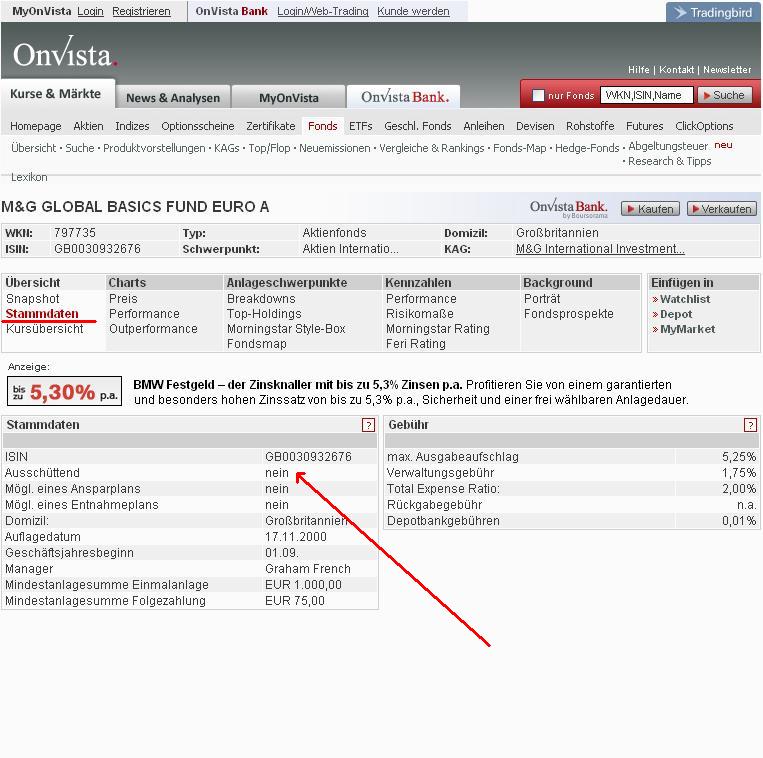This screenshot has width=763, height=758.
Task: Click the Tradingbird banner
Action: click(x=713, y=12)
